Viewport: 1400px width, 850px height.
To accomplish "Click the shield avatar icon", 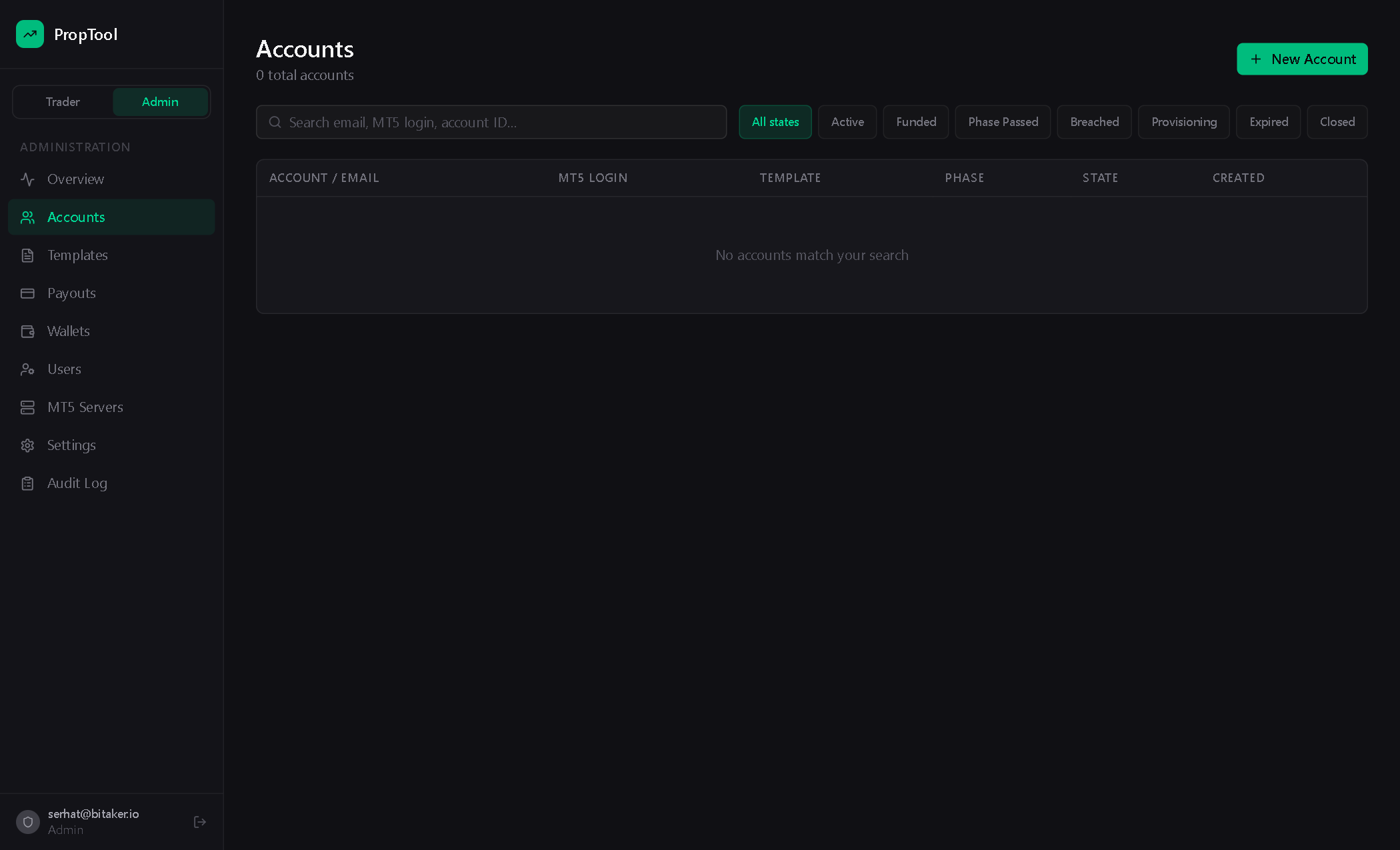I will click(28, 822).
